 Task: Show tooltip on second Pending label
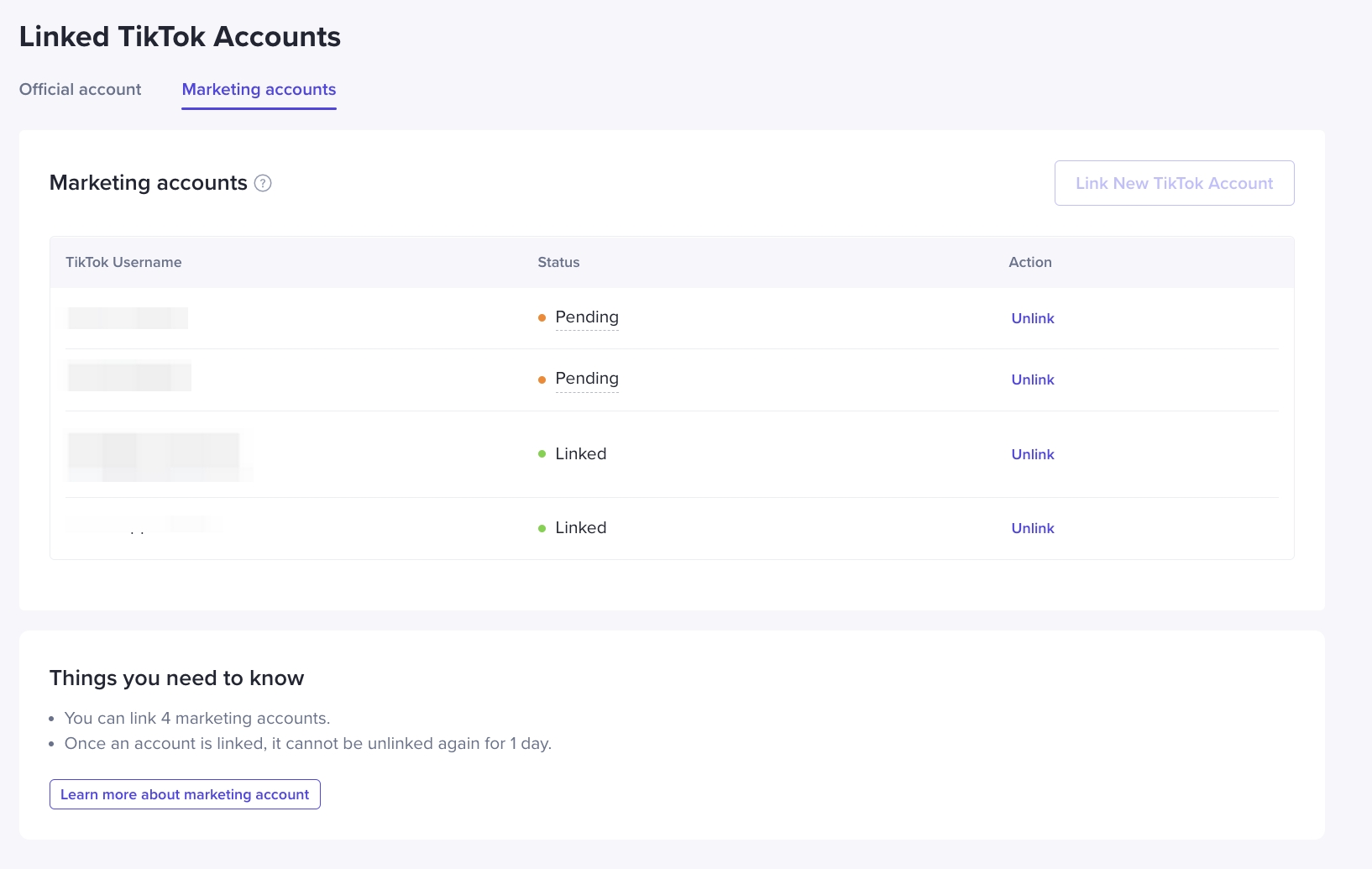pyautogui.click(x=587, y=379)
